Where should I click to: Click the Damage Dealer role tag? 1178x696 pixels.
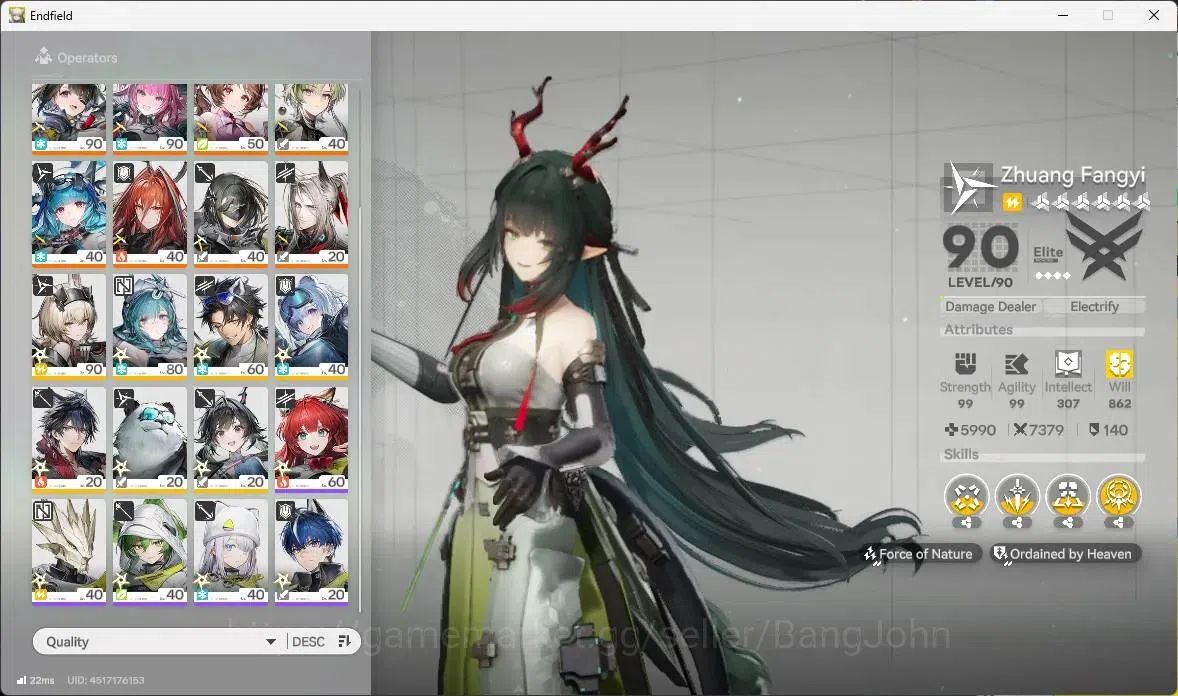pyautogui.click(x=990, y=306)
